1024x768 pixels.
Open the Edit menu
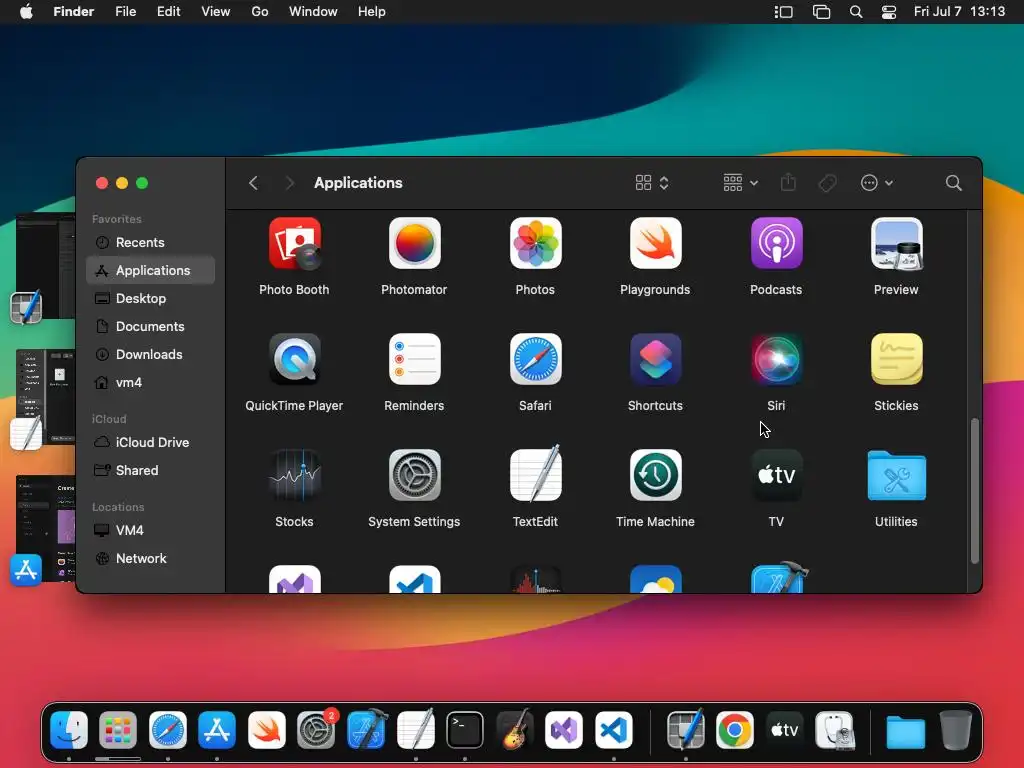click(168, 12)
